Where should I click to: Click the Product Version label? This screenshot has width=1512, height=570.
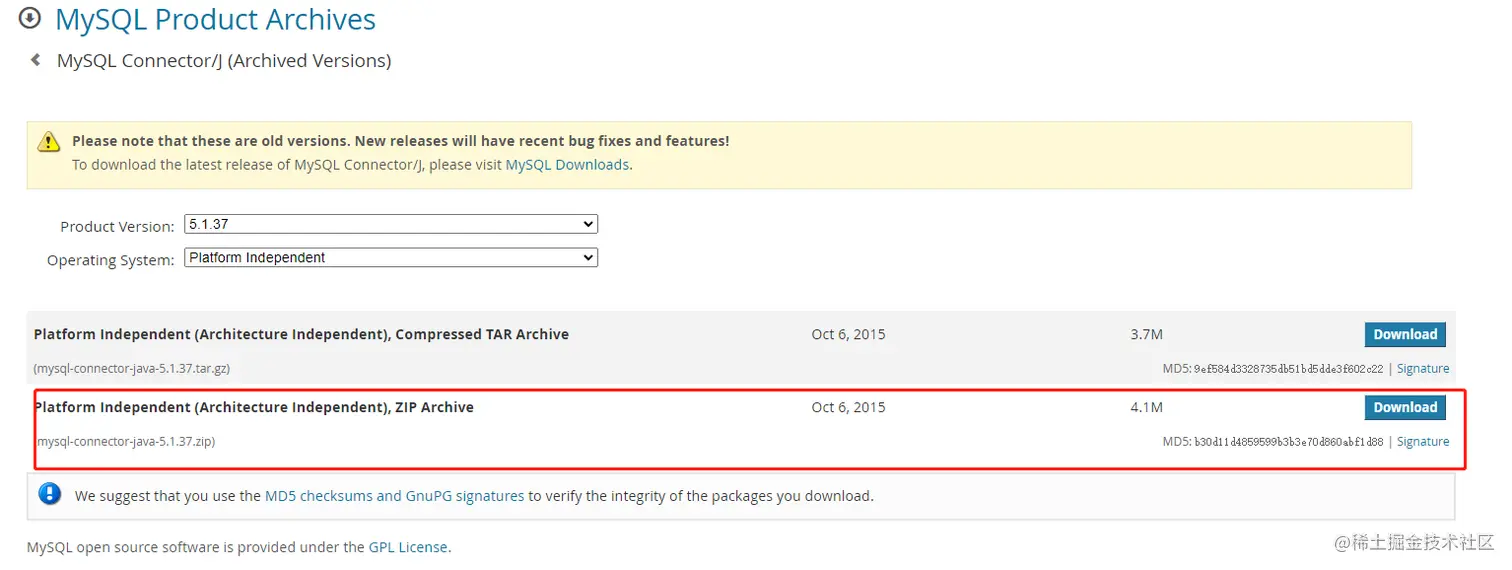click(x=117, y=226)
